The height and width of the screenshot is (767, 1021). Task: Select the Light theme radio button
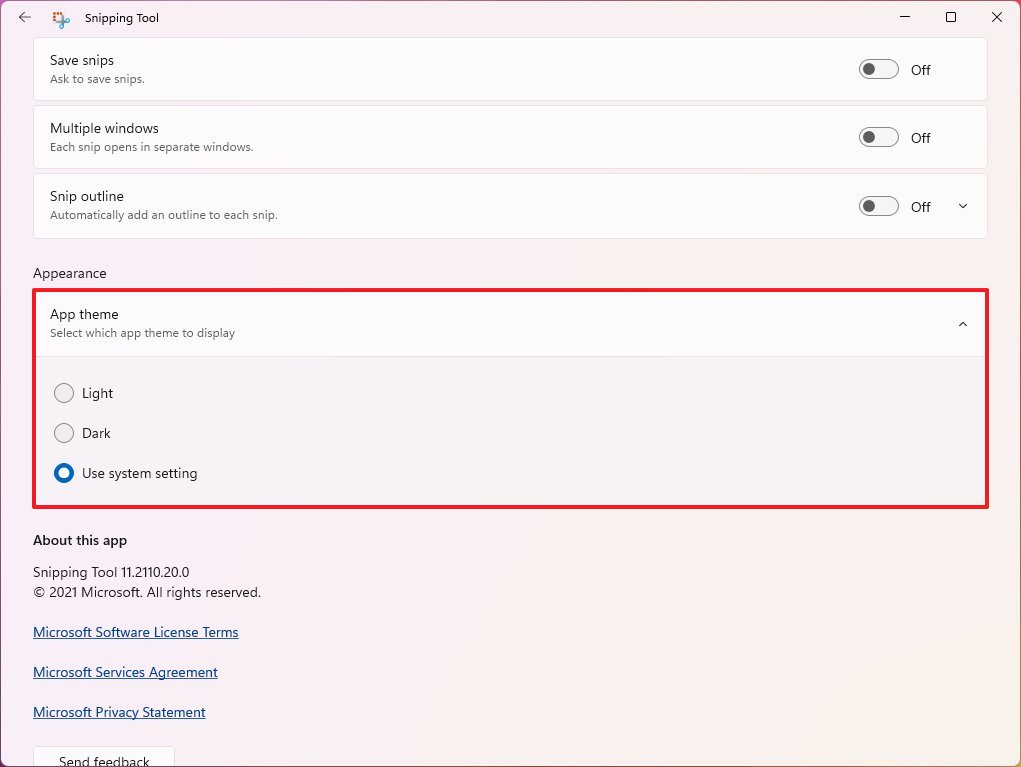[64, 393]
